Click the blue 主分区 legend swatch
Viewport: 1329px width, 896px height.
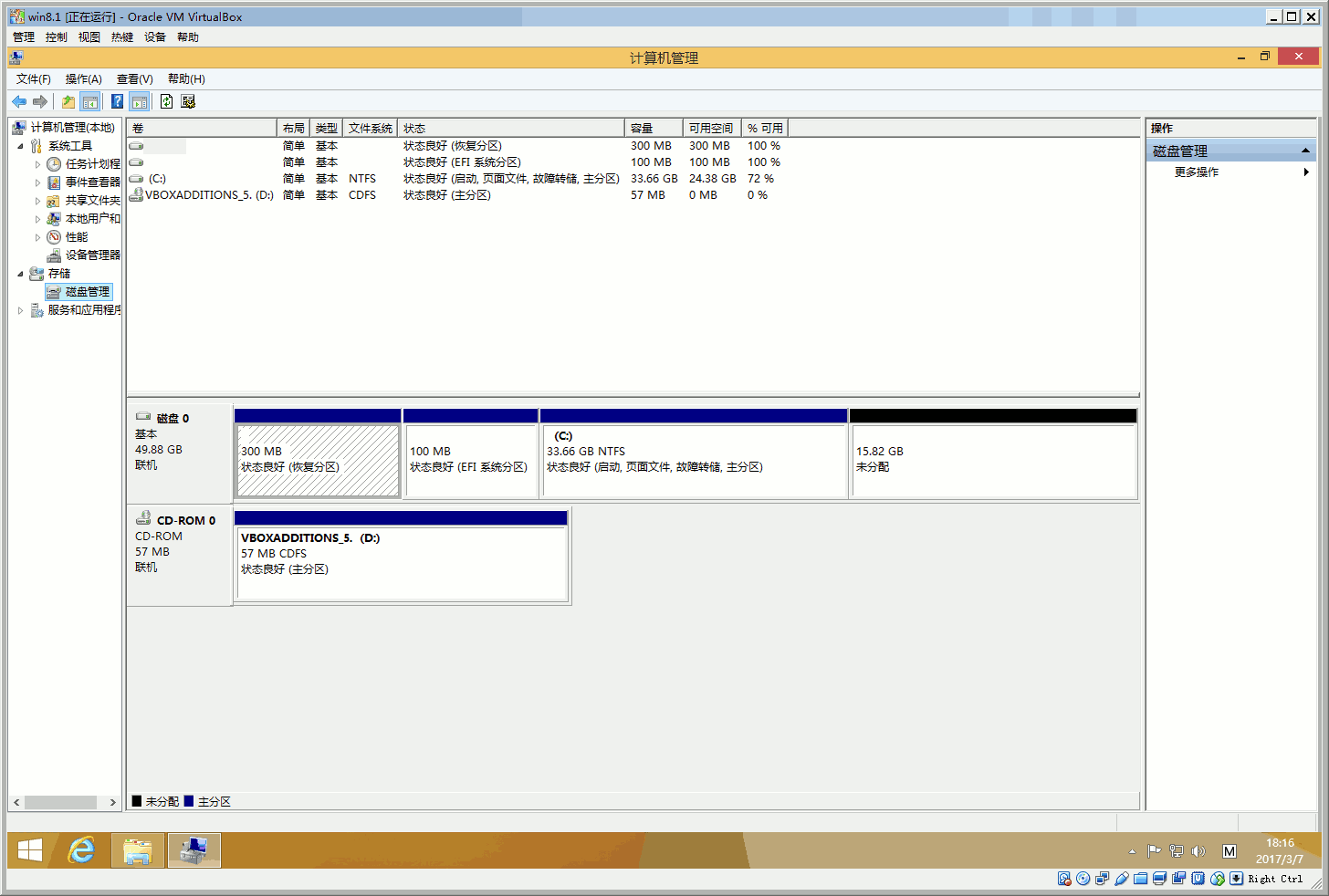tap(189, 801)
